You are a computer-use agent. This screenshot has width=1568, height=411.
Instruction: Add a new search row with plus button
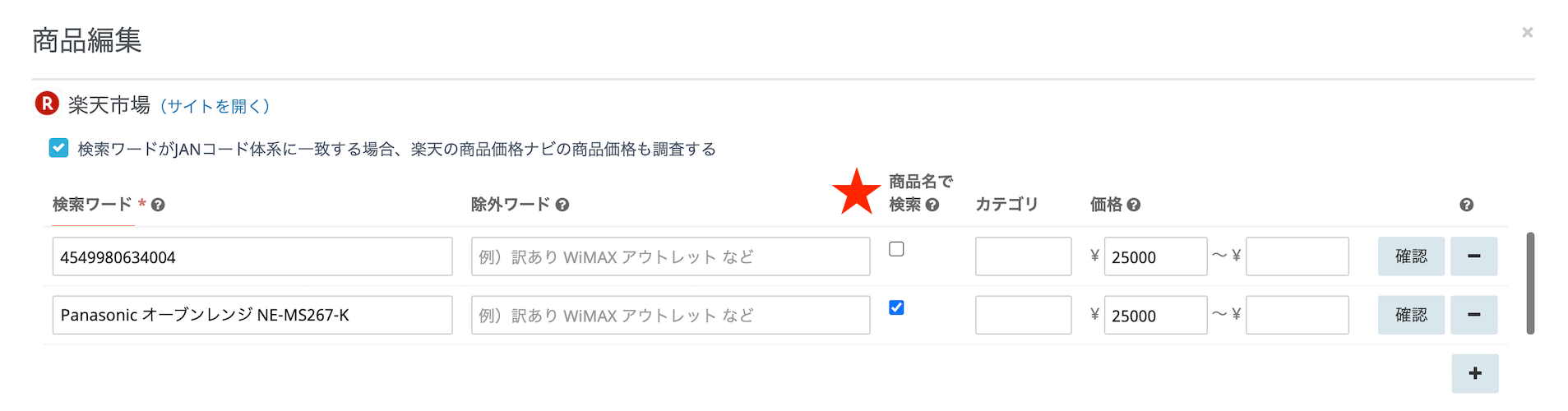coord(1475,373)
